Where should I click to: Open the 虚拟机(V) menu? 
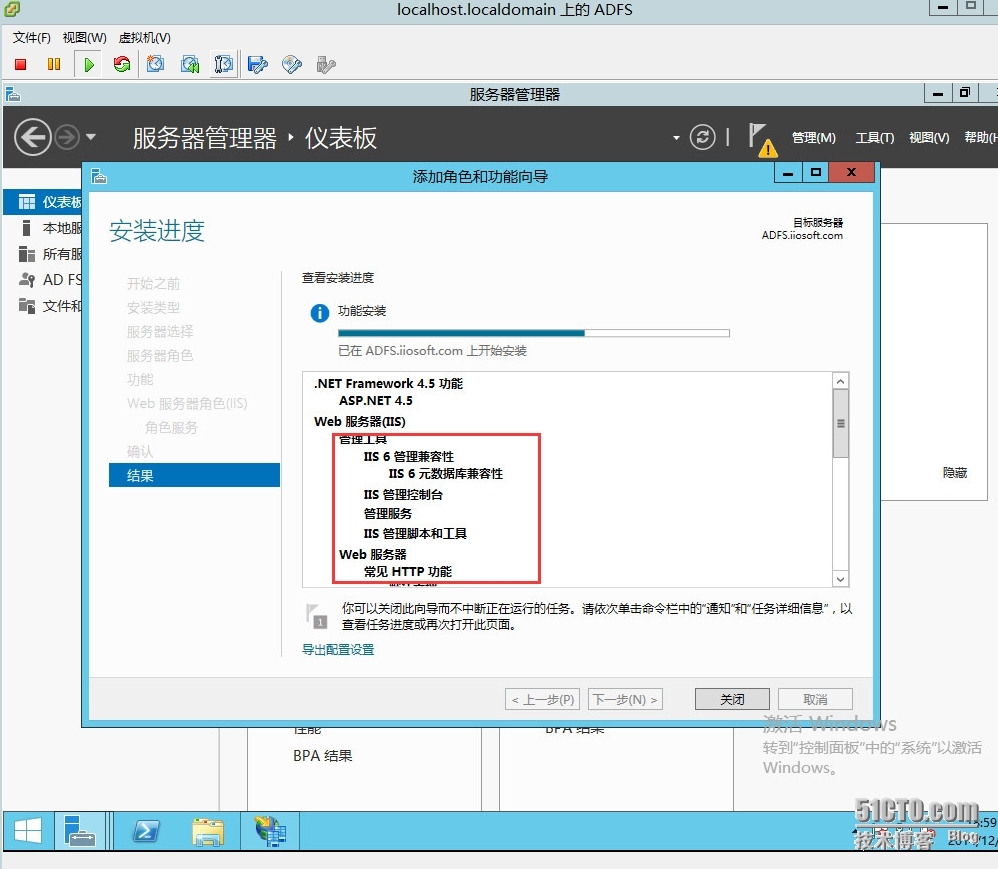coord(144,38)
